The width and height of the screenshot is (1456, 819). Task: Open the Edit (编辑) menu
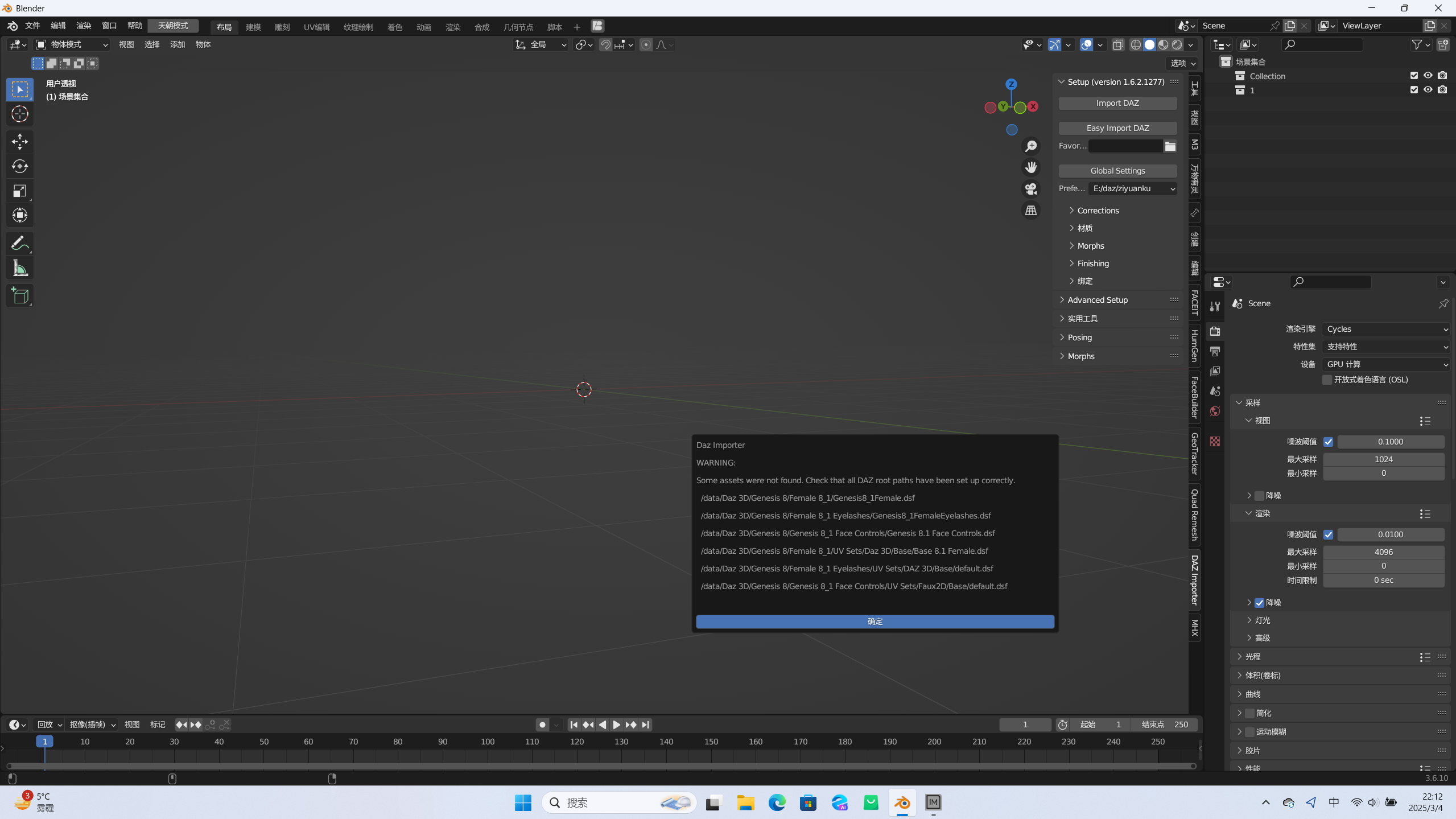(x=58, y=26)
